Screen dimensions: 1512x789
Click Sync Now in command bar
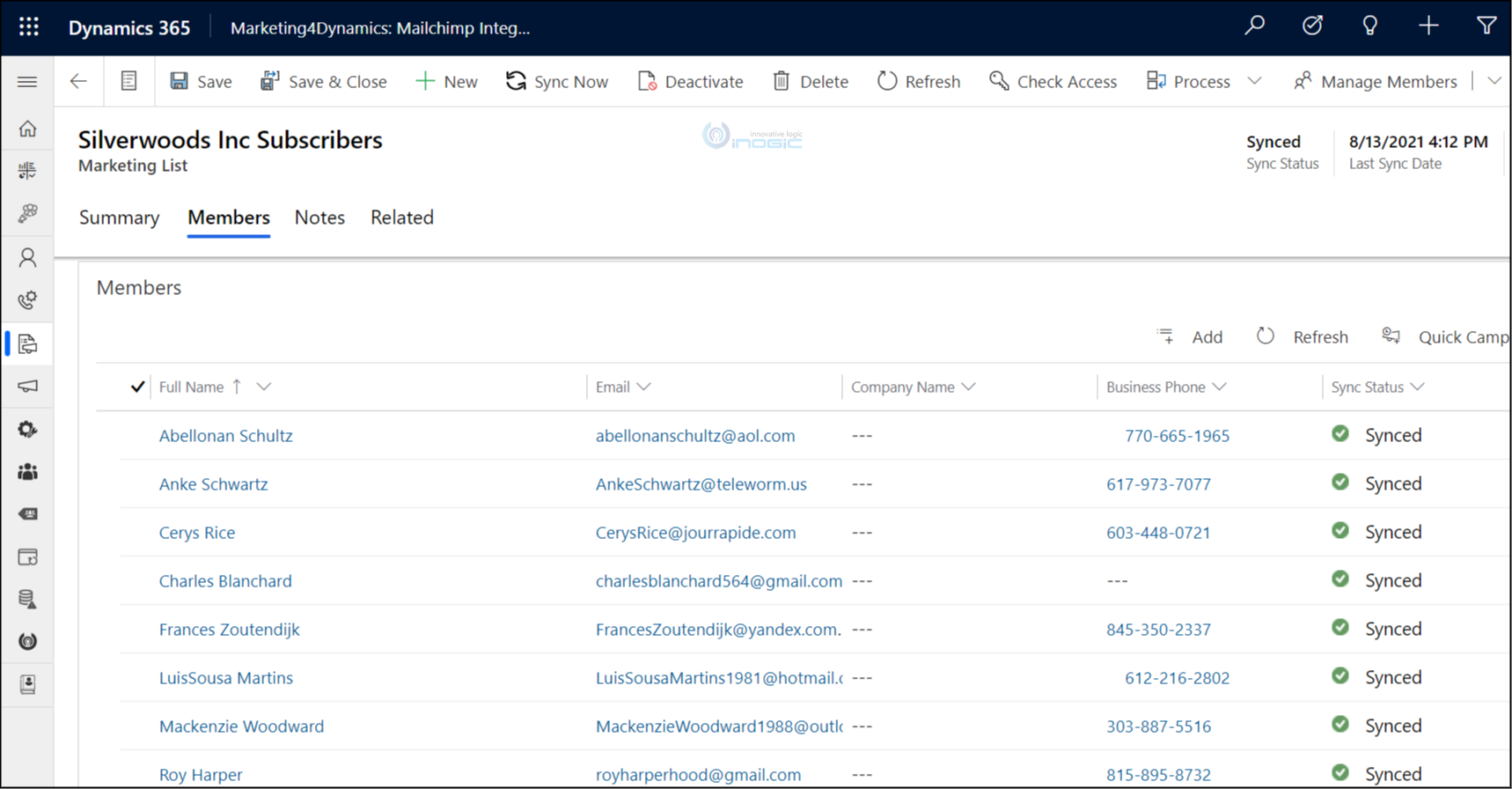557,82
